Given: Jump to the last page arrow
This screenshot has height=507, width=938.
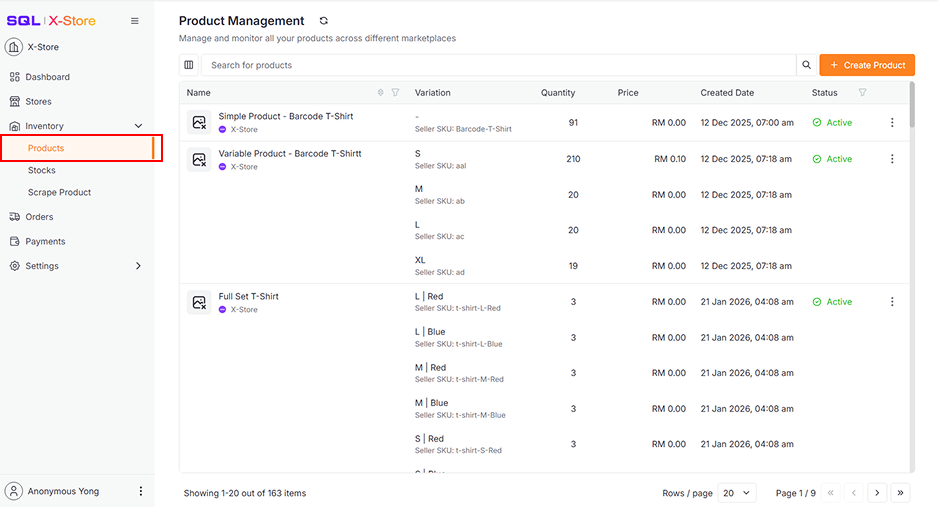Looking at the screenshot, I should pyautogui.click(x=900, y=493).
